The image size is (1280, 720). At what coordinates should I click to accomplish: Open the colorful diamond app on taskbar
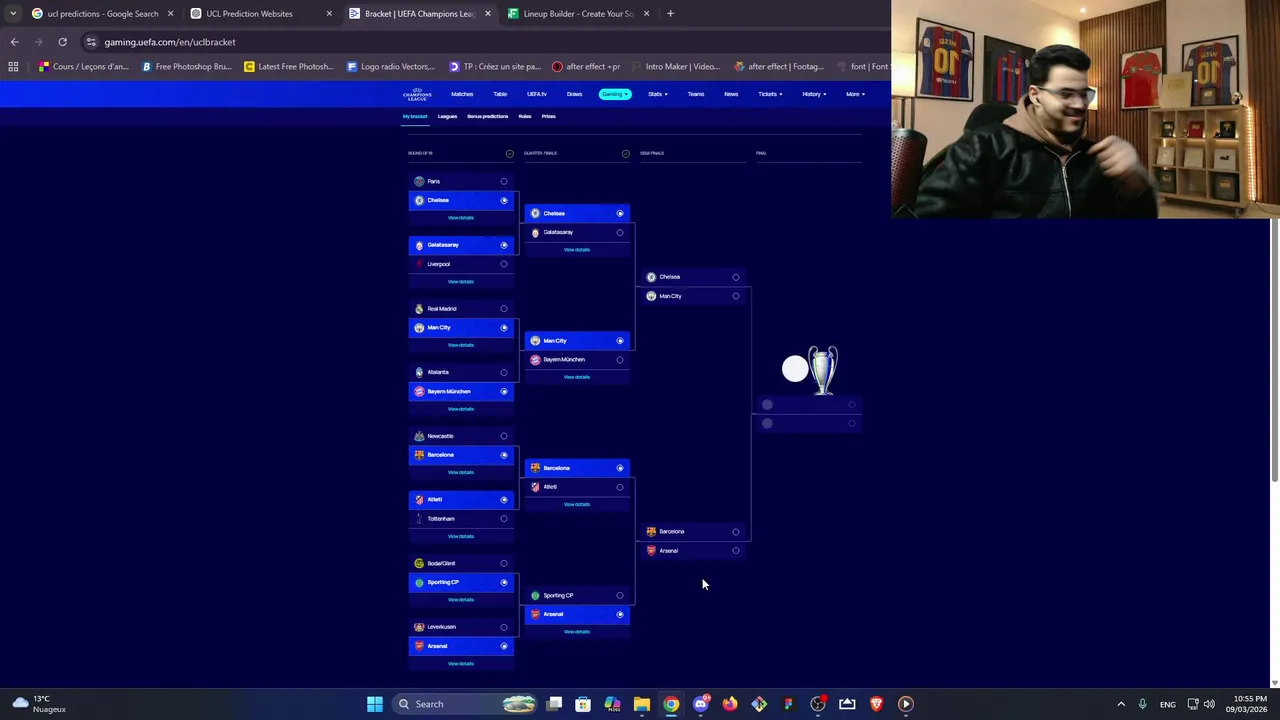click(759, 704)
